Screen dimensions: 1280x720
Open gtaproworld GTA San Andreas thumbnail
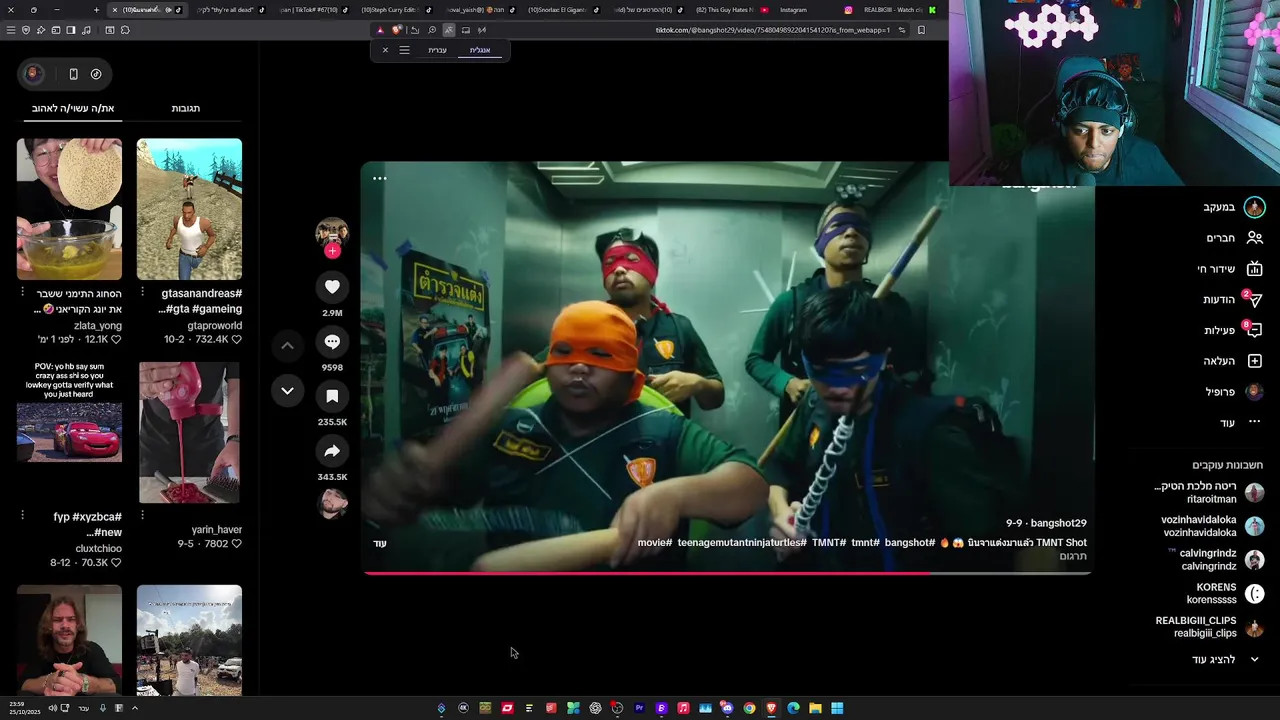click(189, 209)
